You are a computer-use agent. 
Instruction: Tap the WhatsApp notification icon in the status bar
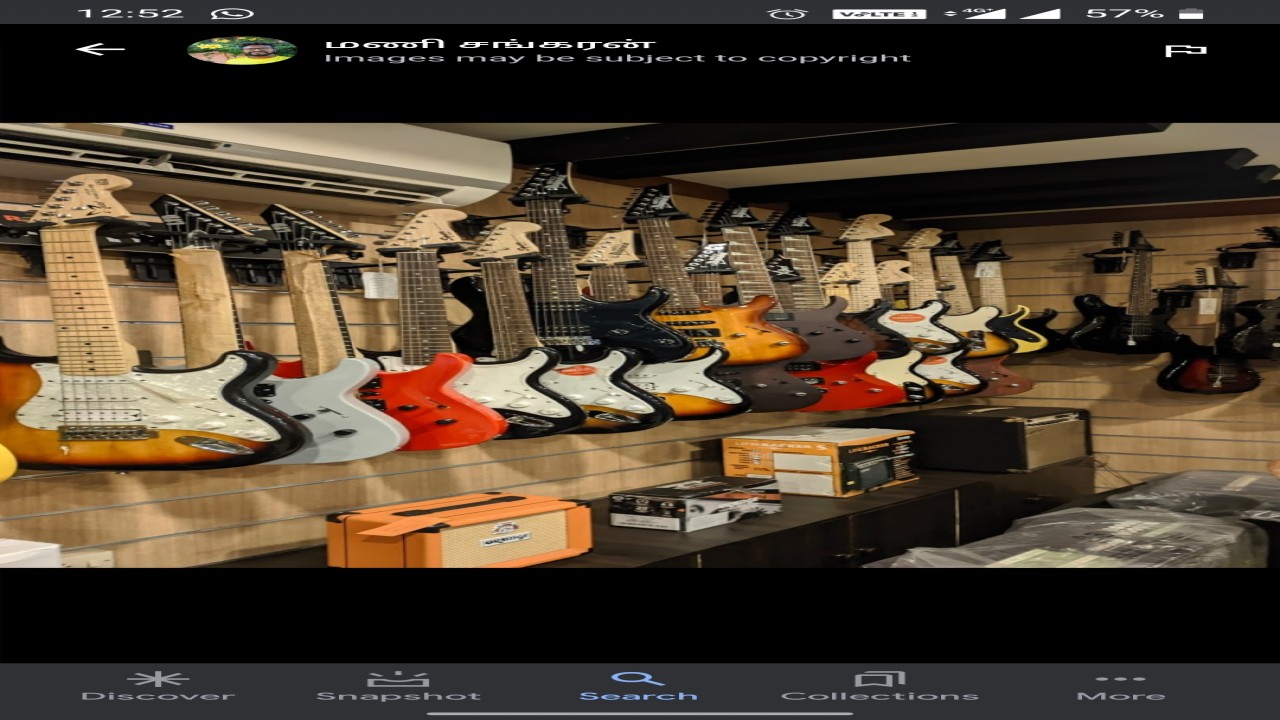pos(233,13)
